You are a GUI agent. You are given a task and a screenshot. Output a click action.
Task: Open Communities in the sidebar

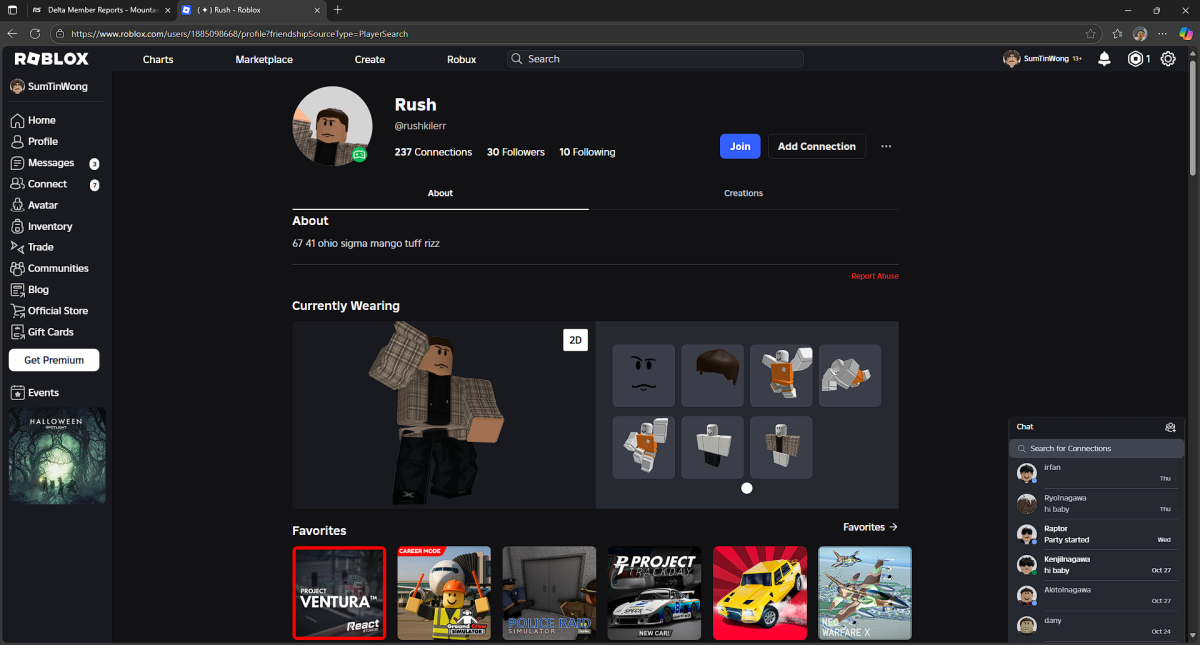coord(57,268)
